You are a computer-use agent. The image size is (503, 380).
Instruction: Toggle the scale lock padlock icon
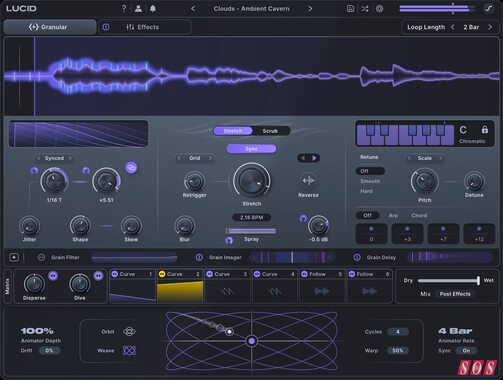coord(485,130)
